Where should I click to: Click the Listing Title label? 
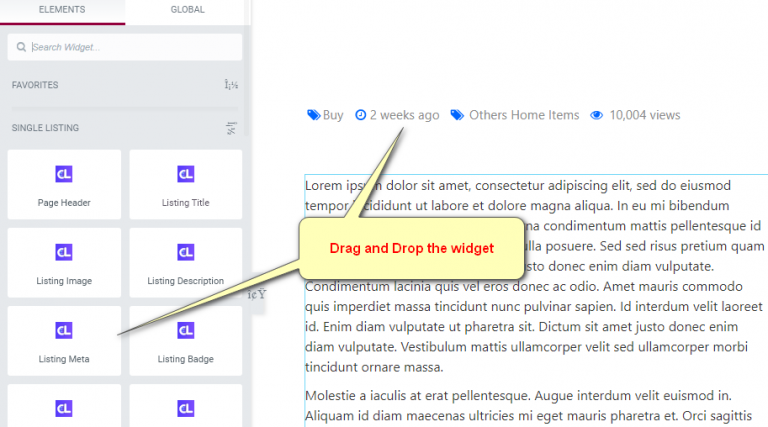[x=186, y=203]
